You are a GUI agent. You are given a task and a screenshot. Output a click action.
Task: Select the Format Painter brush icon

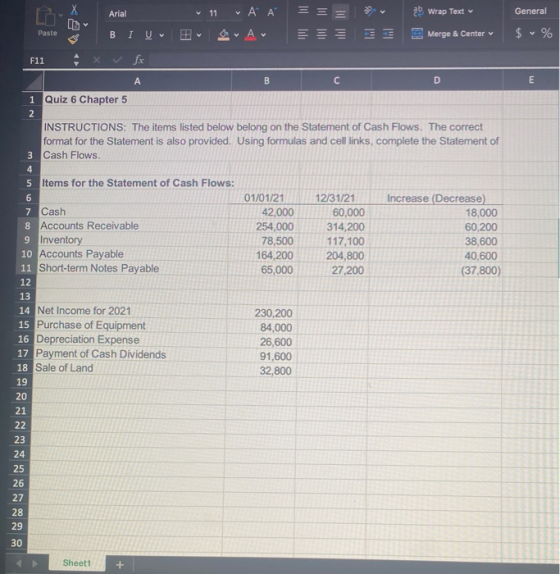(73, 38)
